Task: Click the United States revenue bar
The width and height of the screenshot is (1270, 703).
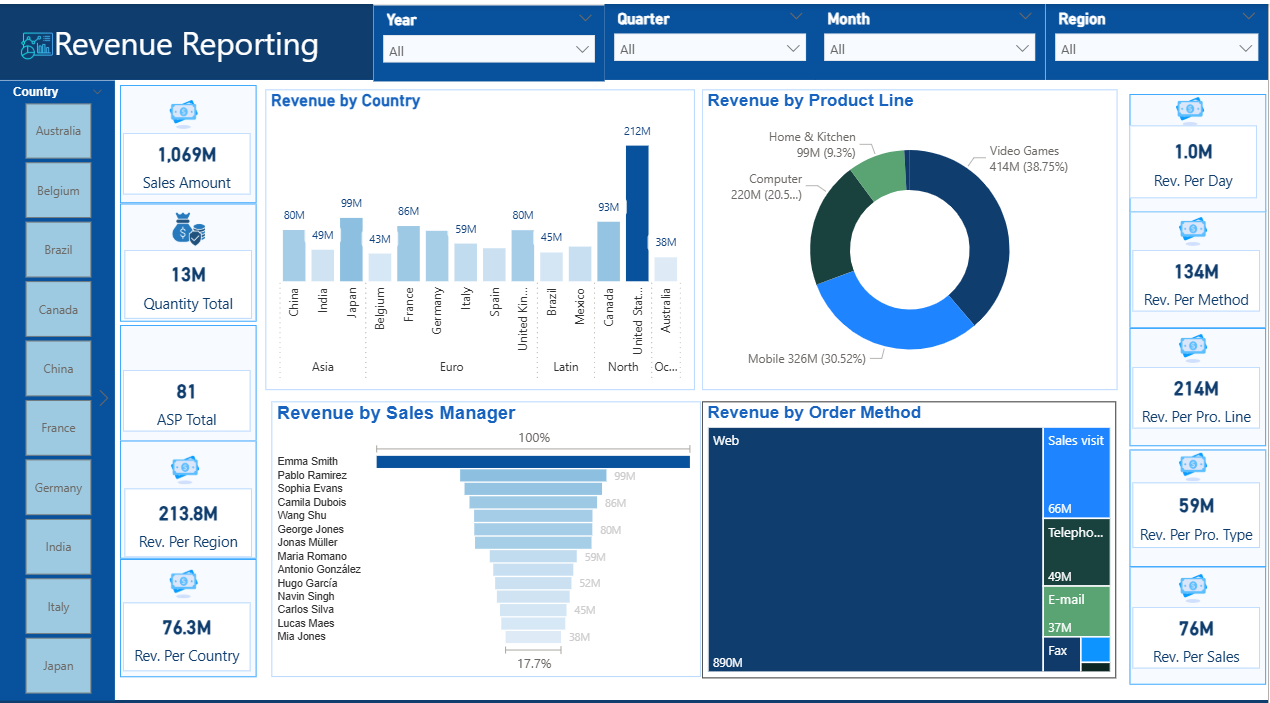Action: coord(637,213)
